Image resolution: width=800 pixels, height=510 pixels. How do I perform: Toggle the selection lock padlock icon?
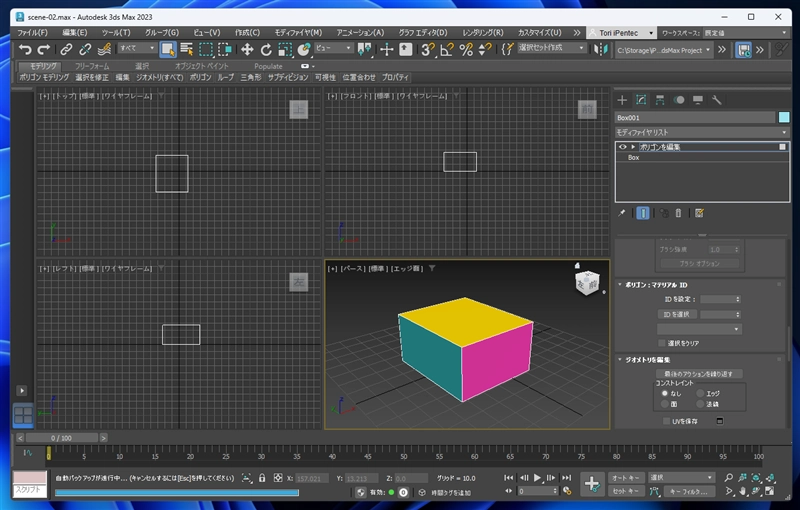pyautogui.click(x=262, y=478)
